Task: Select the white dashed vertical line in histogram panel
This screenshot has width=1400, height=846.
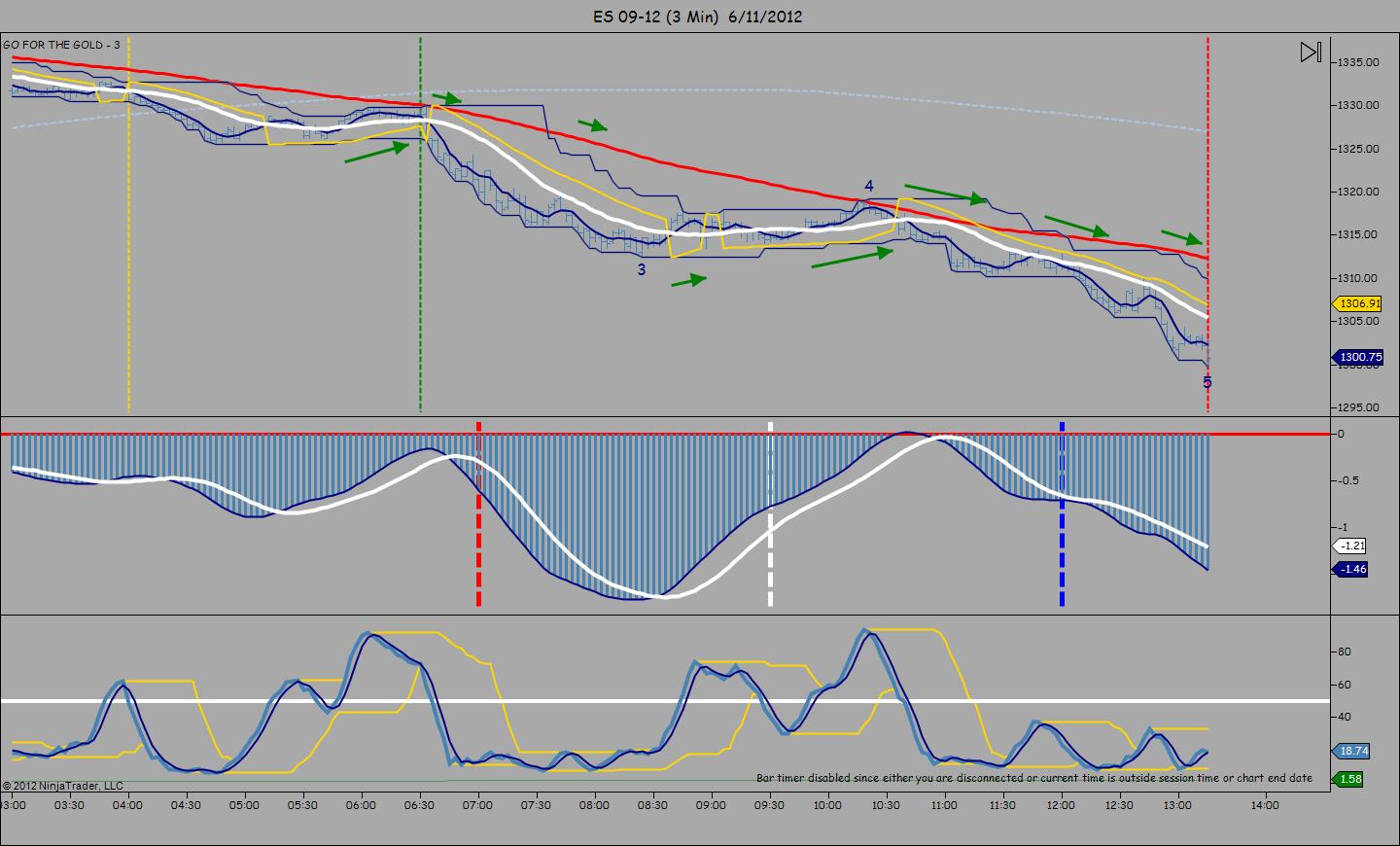Action: (770, 513)
